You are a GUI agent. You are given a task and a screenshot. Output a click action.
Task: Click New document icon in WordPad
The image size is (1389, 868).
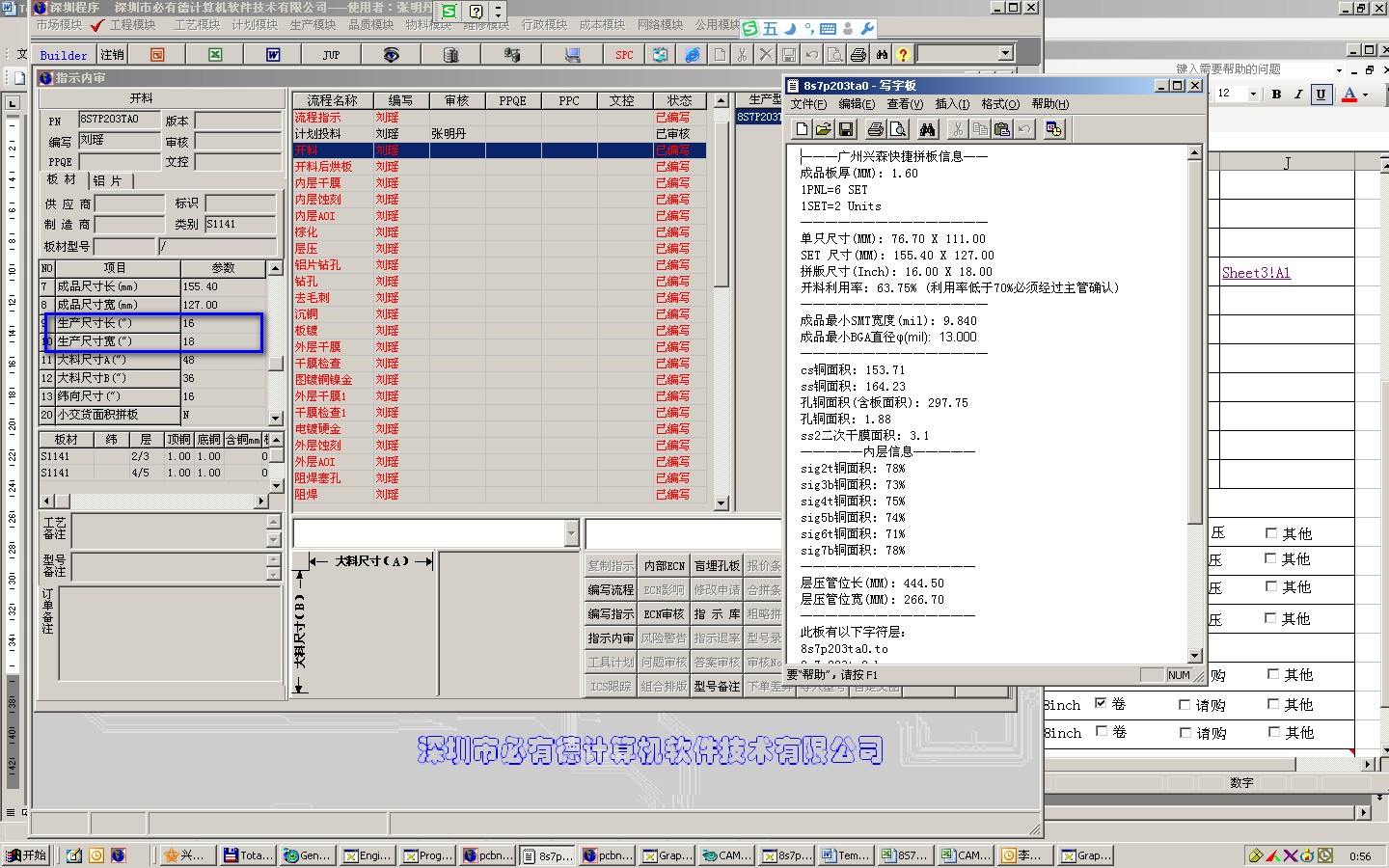(802, 129)
